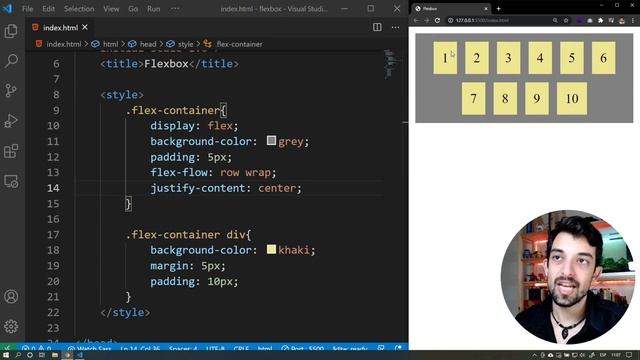Screen dimensions: 640x360
Task: Open the Explorer view in activity bar
Action: pyautogui.click(x=11, y=31)
